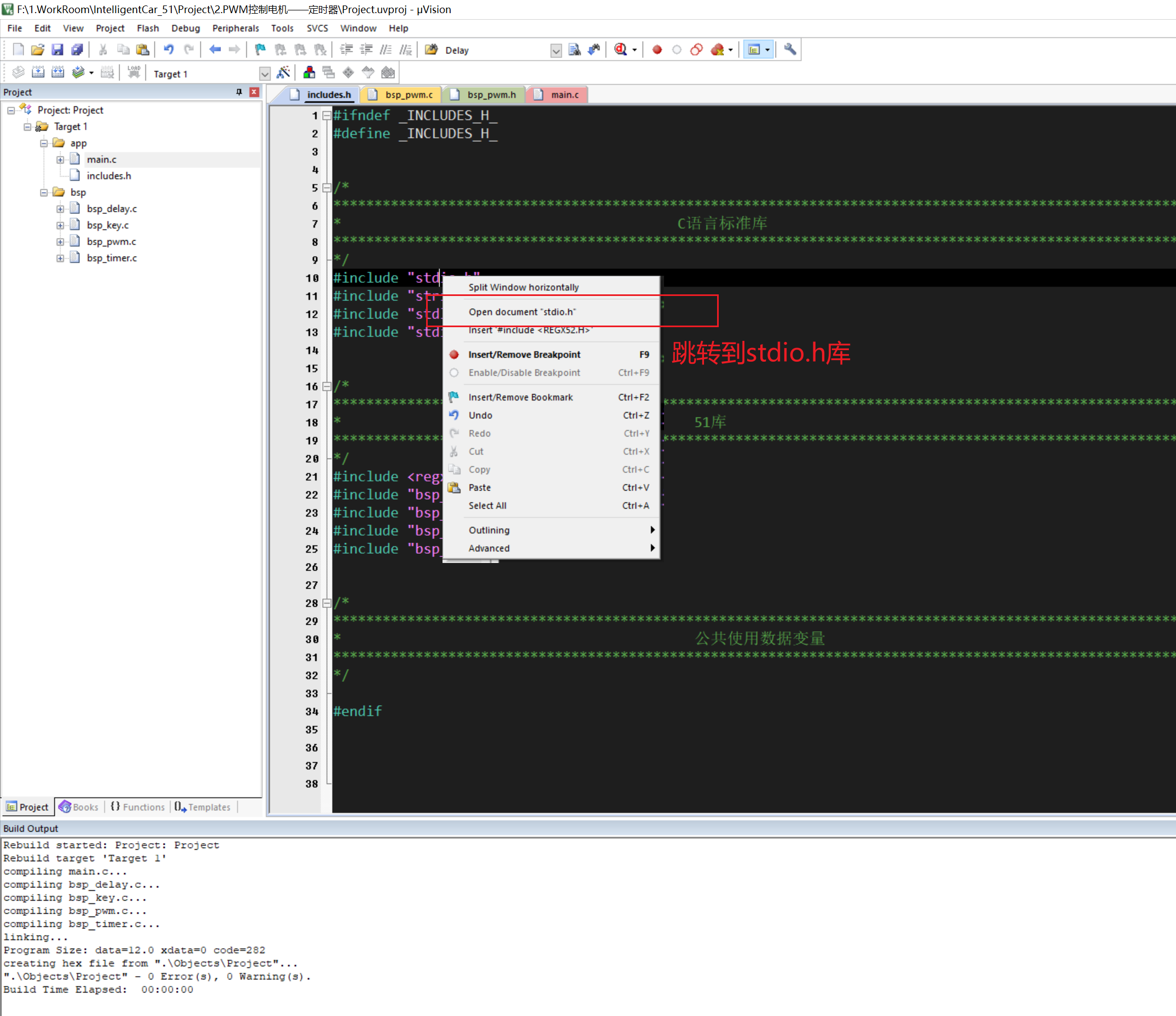Click the #endif line in the editor
Screen dimensions: 1176x1016
pyautogui.click(x=358, y=712)
